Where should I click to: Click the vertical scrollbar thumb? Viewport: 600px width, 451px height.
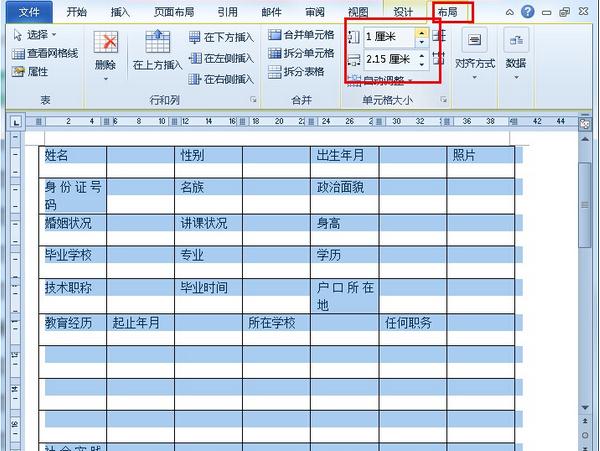point(585,205)
